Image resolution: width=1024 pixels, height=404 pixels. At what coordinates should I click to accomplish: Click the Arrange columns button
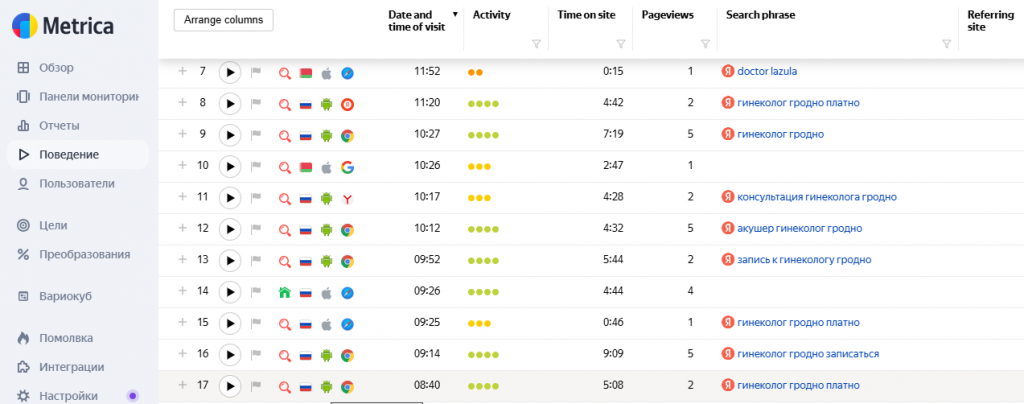pos(223,20)
